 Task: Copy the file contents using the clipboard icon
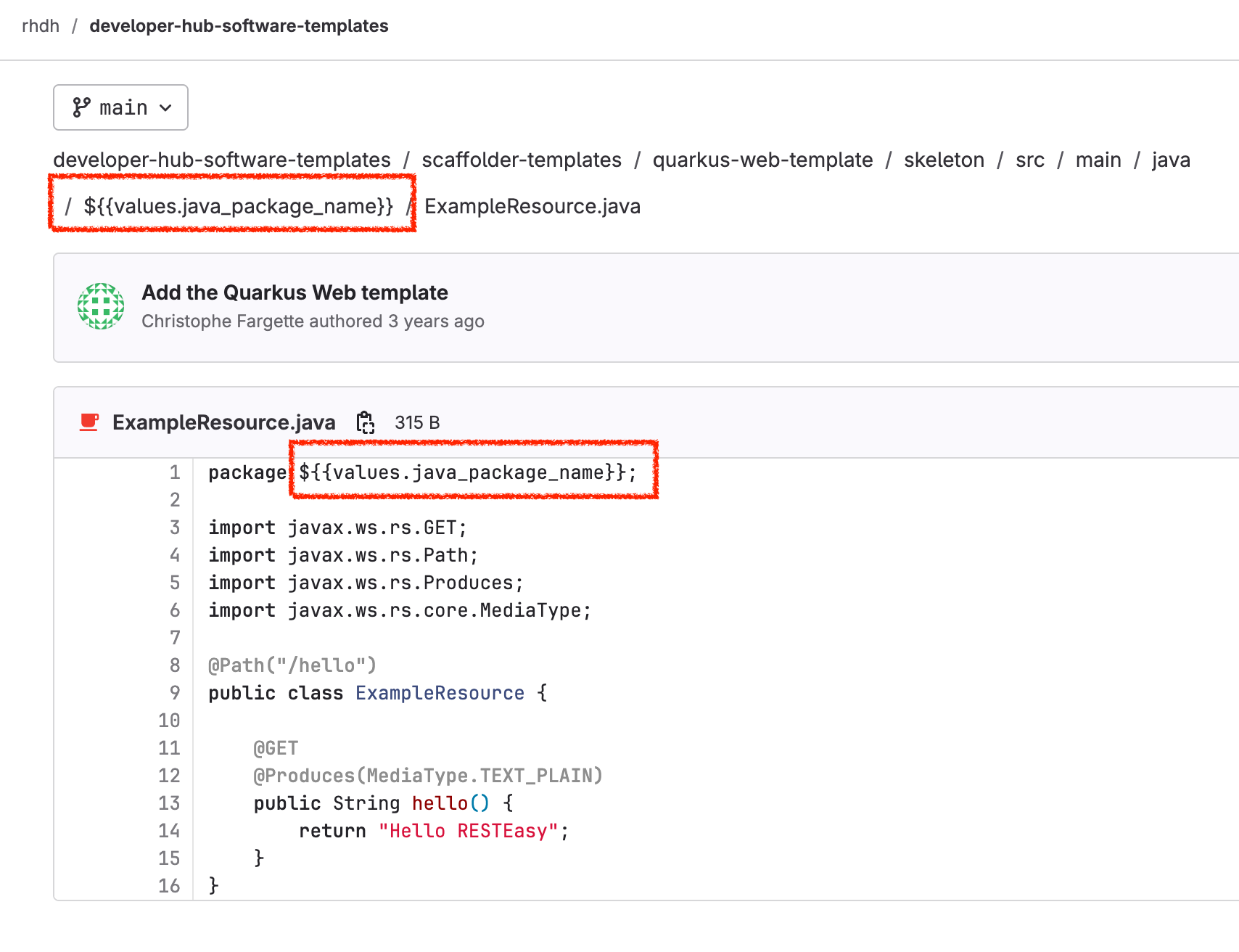366,422
